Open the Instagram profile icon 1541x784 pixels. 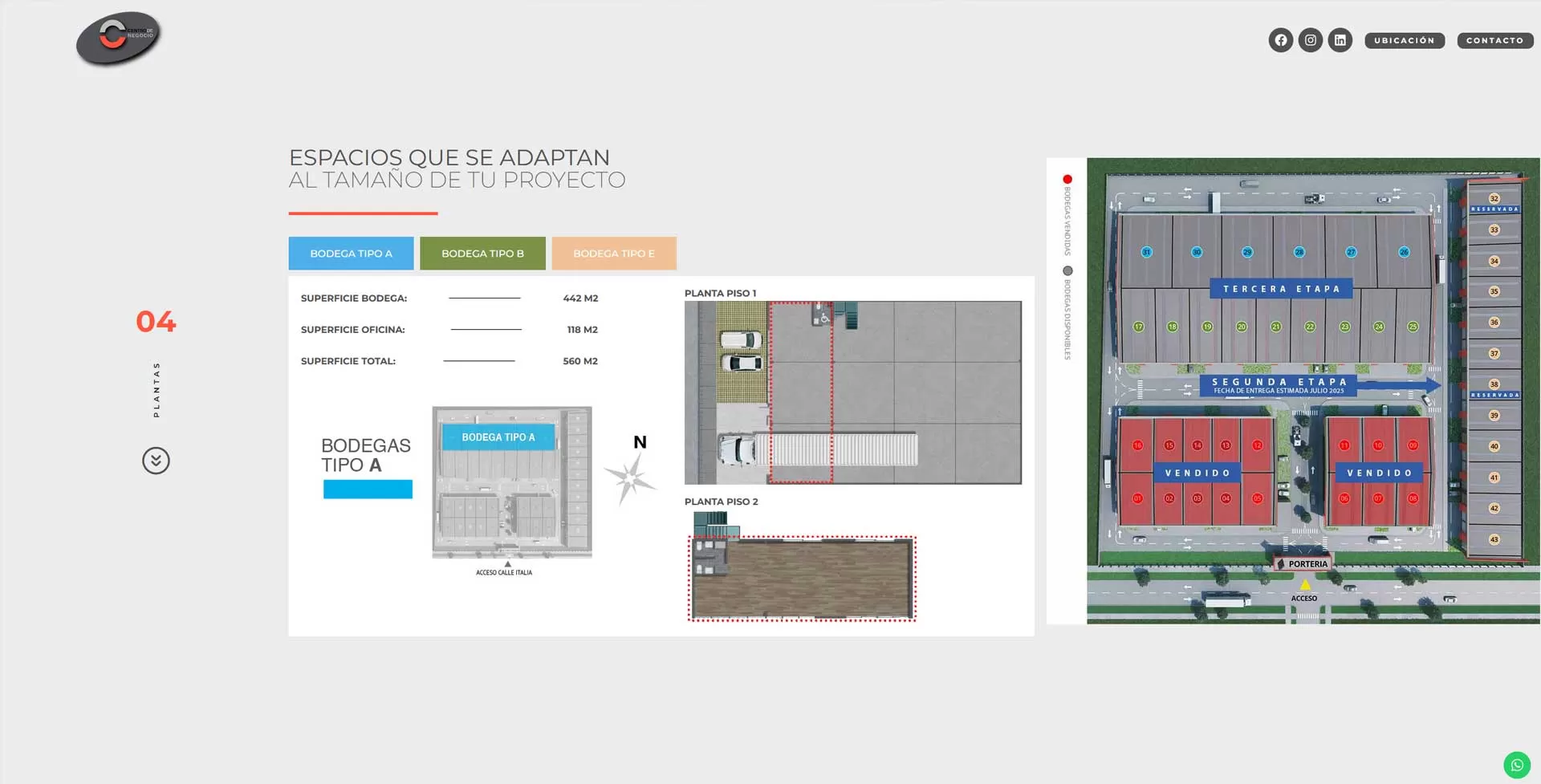click(1310, 40)
